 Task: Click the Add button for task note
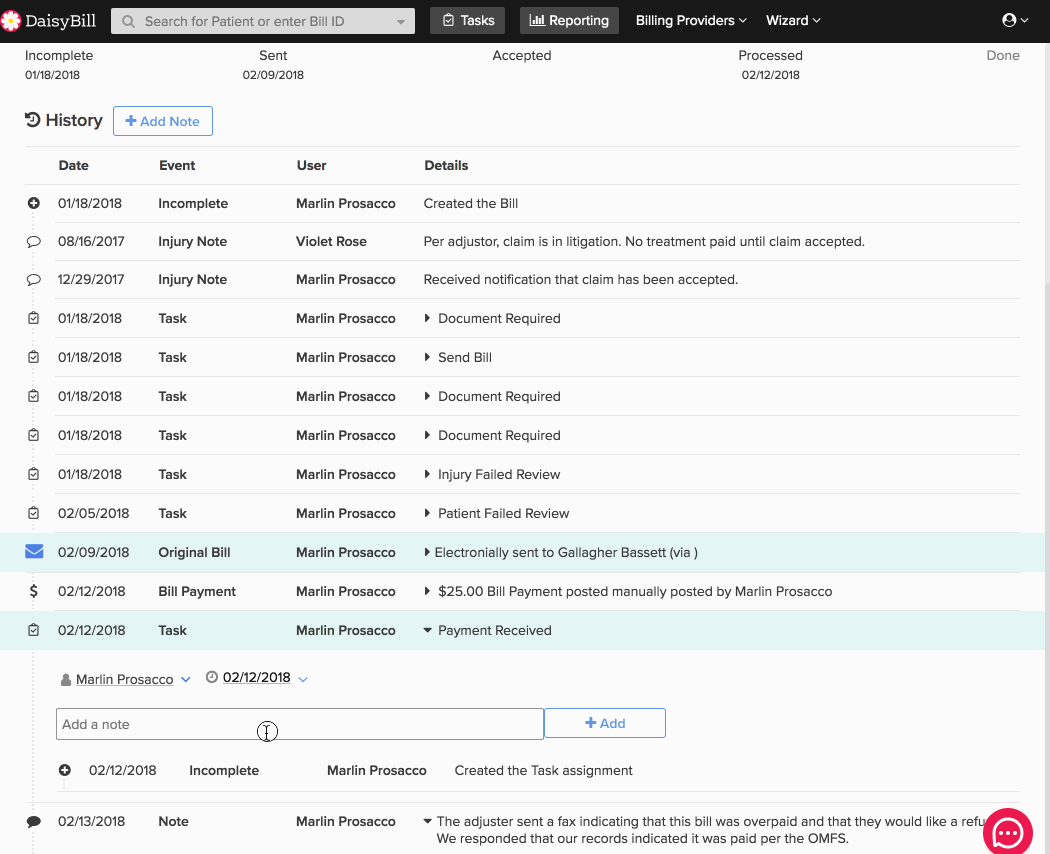click(x=605, y=723)
